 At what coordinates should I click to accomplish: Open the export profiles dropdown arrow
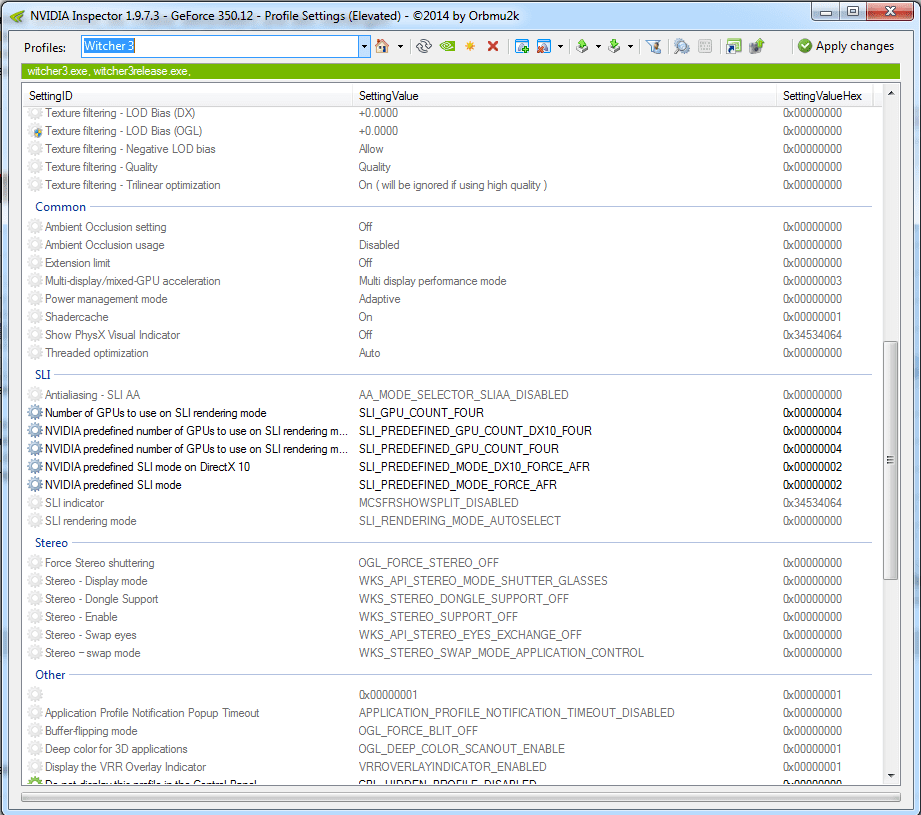pos(598,46)
